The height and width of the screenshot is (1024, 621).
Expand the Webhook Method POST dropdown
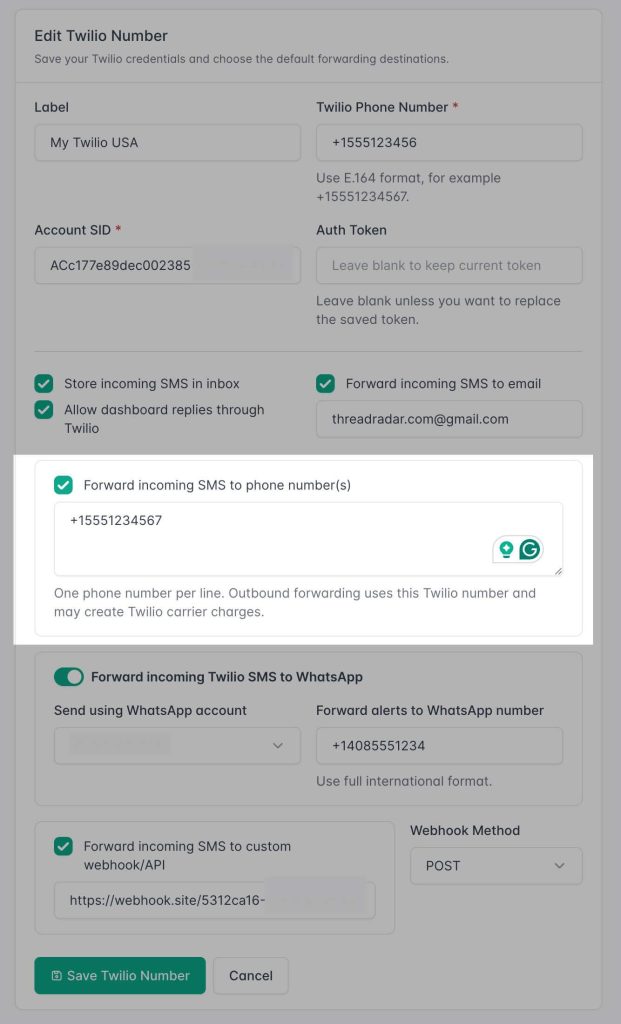496,866
